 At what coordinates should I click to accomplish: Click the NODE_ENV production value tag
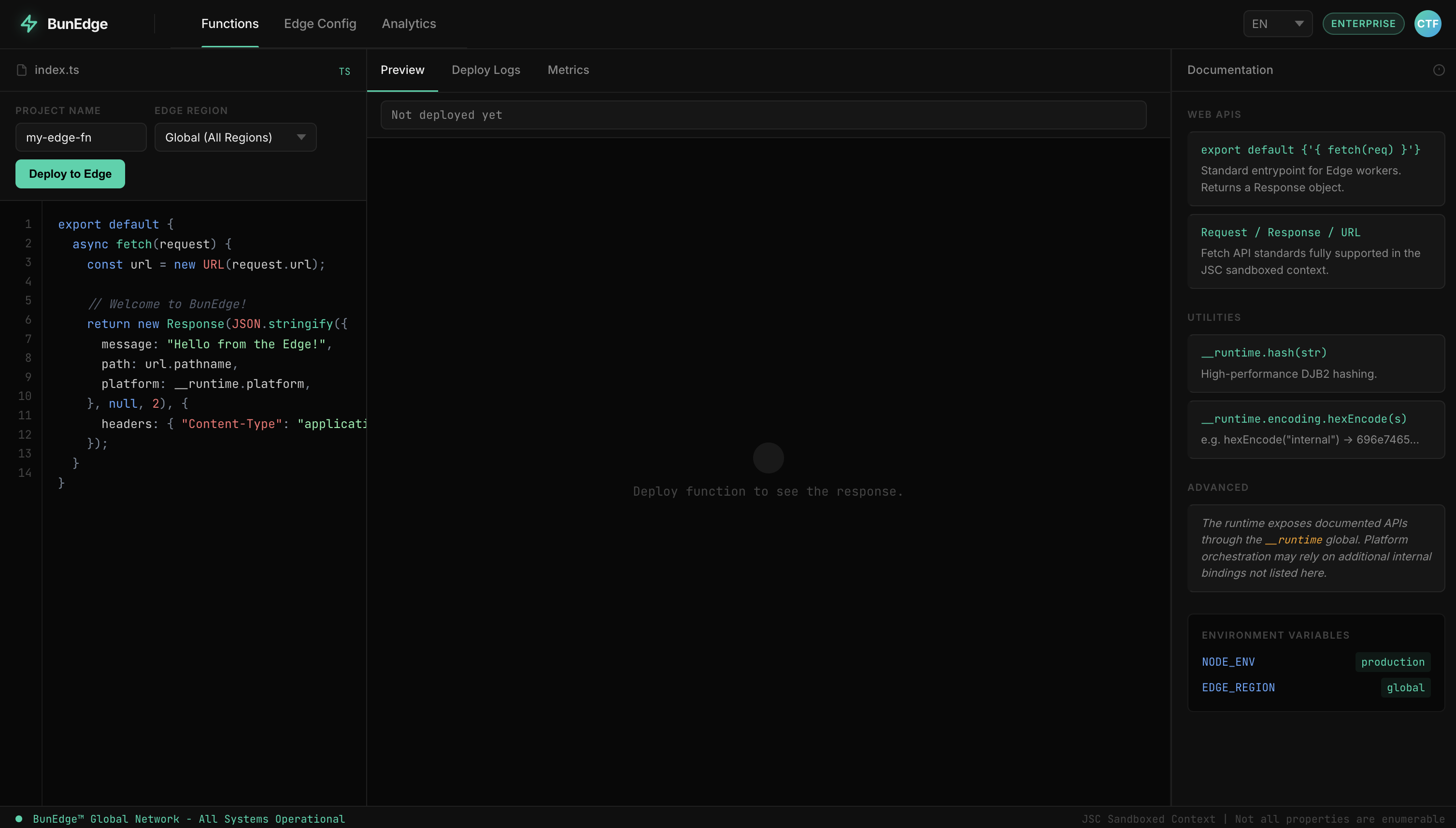point(1392,662)
